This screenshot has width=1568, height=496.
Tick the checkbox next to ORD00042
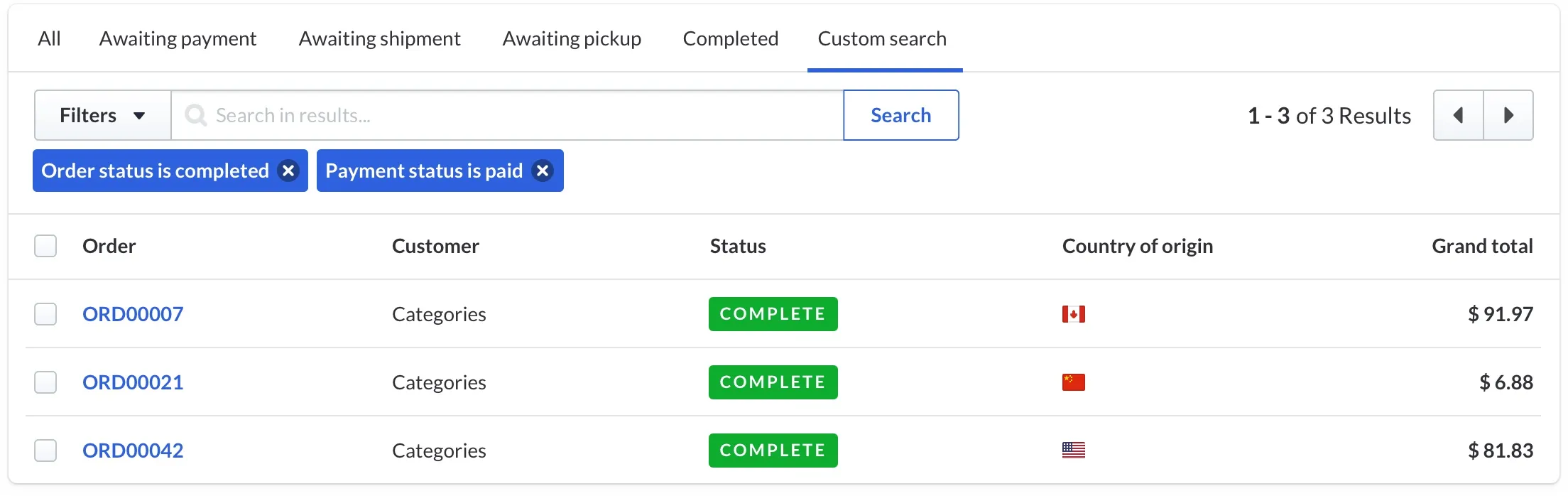pyautogui.click(x=45, y=451)
